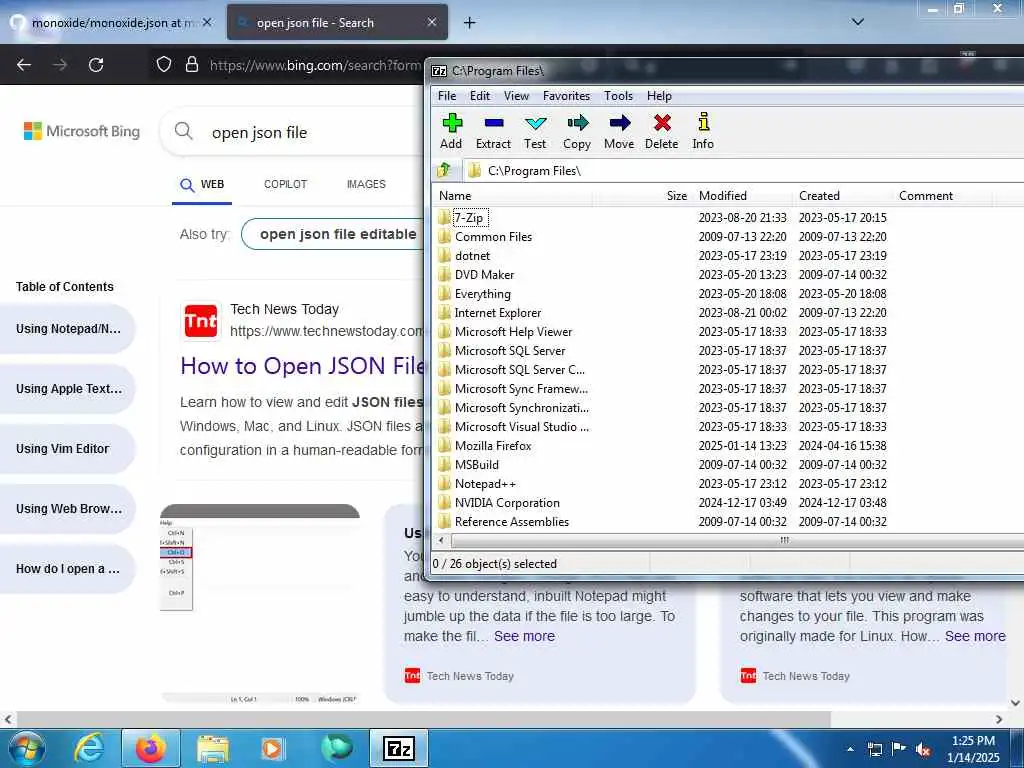Select the Microsoft Help Viewer folder
1024x768 pixels.
coord(513,331)
